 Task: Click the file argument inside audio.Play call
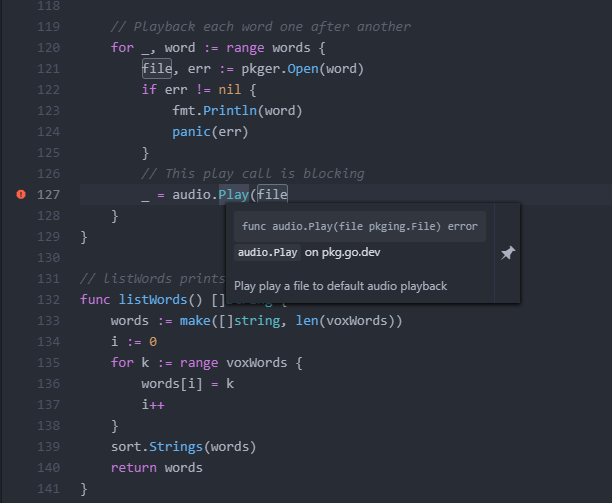273,194
